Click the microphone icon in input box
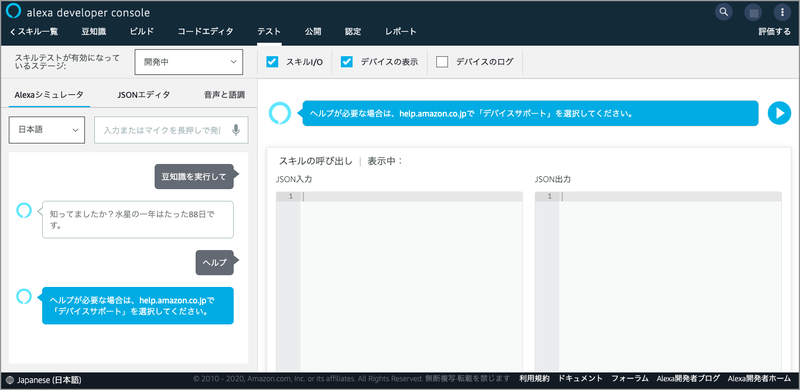This screenshot has height=390, width=800. pyautogui.click(x=236, y=130)
